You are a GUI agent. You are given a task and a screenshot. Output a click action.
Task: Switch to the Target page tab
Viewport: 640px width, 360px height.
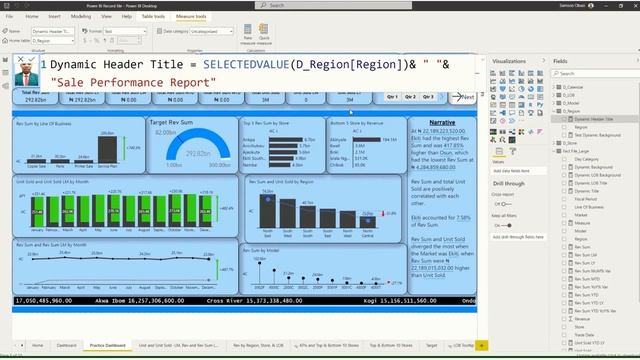click(x=431, y=346)
